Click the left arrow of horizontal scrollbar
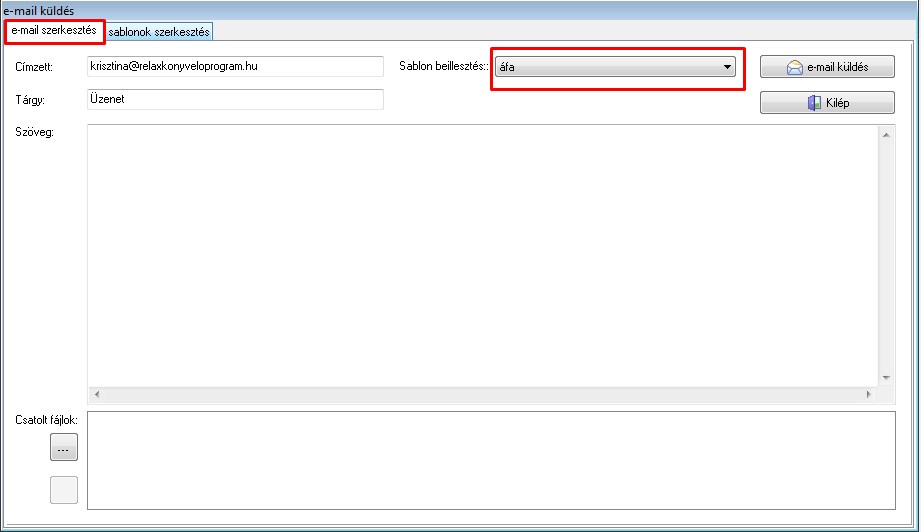The image size is (921, 532). coord(97,395)
